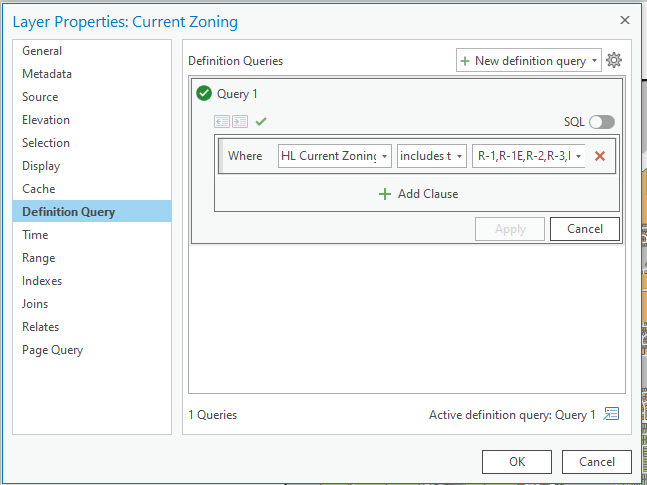Click the ungroup clause icon
The height and width of the screenshot is (485, 647).
222,122
